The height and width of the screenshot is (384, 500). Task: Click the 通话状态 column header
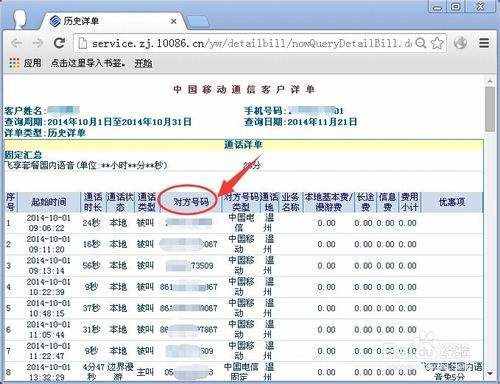click(120, 202)
